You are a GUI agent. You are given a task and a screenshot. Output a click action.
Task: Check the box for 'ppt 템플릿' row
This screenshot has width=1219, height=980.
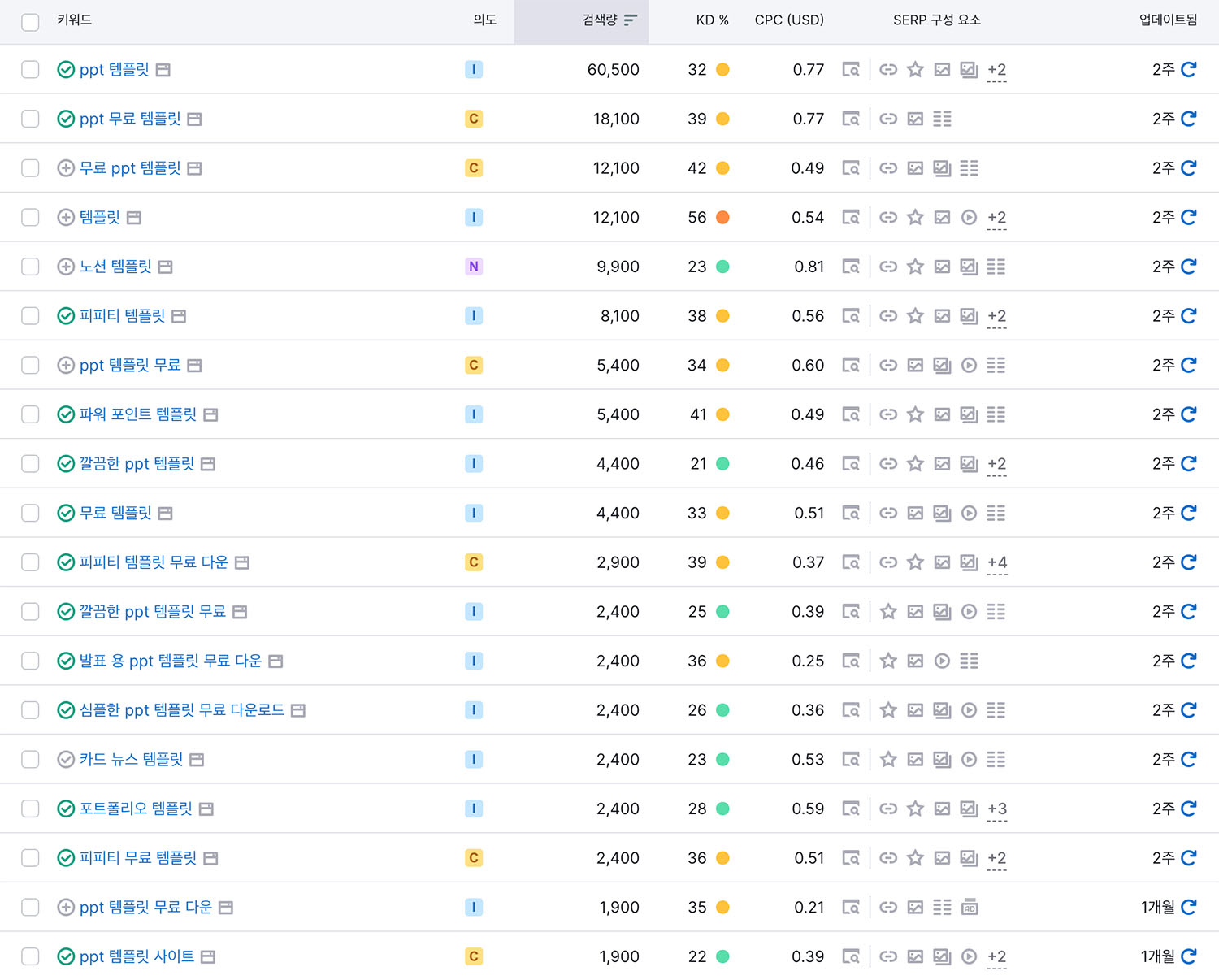30,70
